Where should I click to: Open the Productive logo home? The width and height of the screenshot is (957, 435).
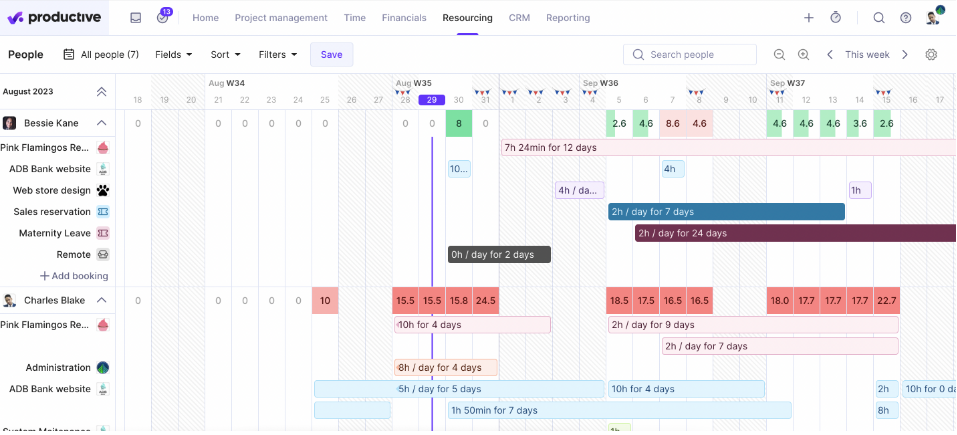click(54, 18)
